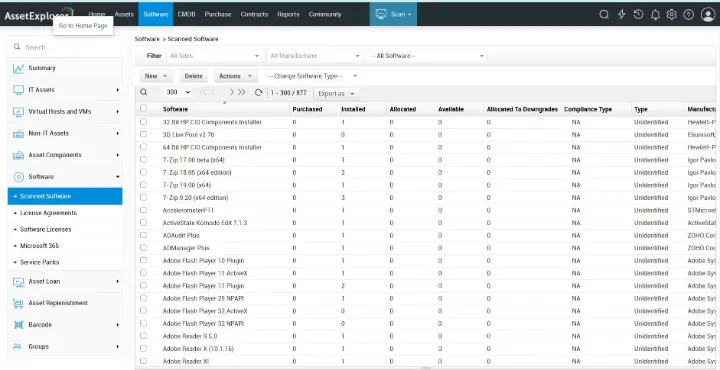Open the help question mark icon

[688, 14]
